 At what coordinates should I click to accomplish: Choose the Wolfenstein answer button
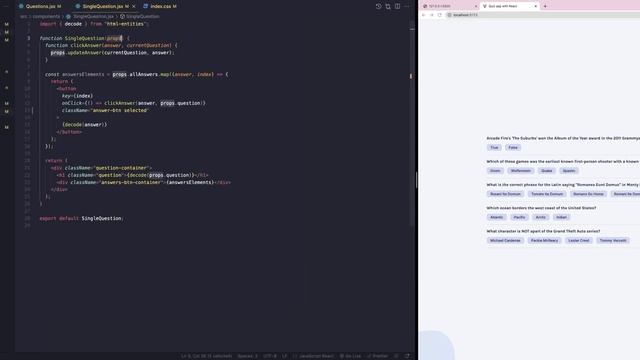(521, 171)
